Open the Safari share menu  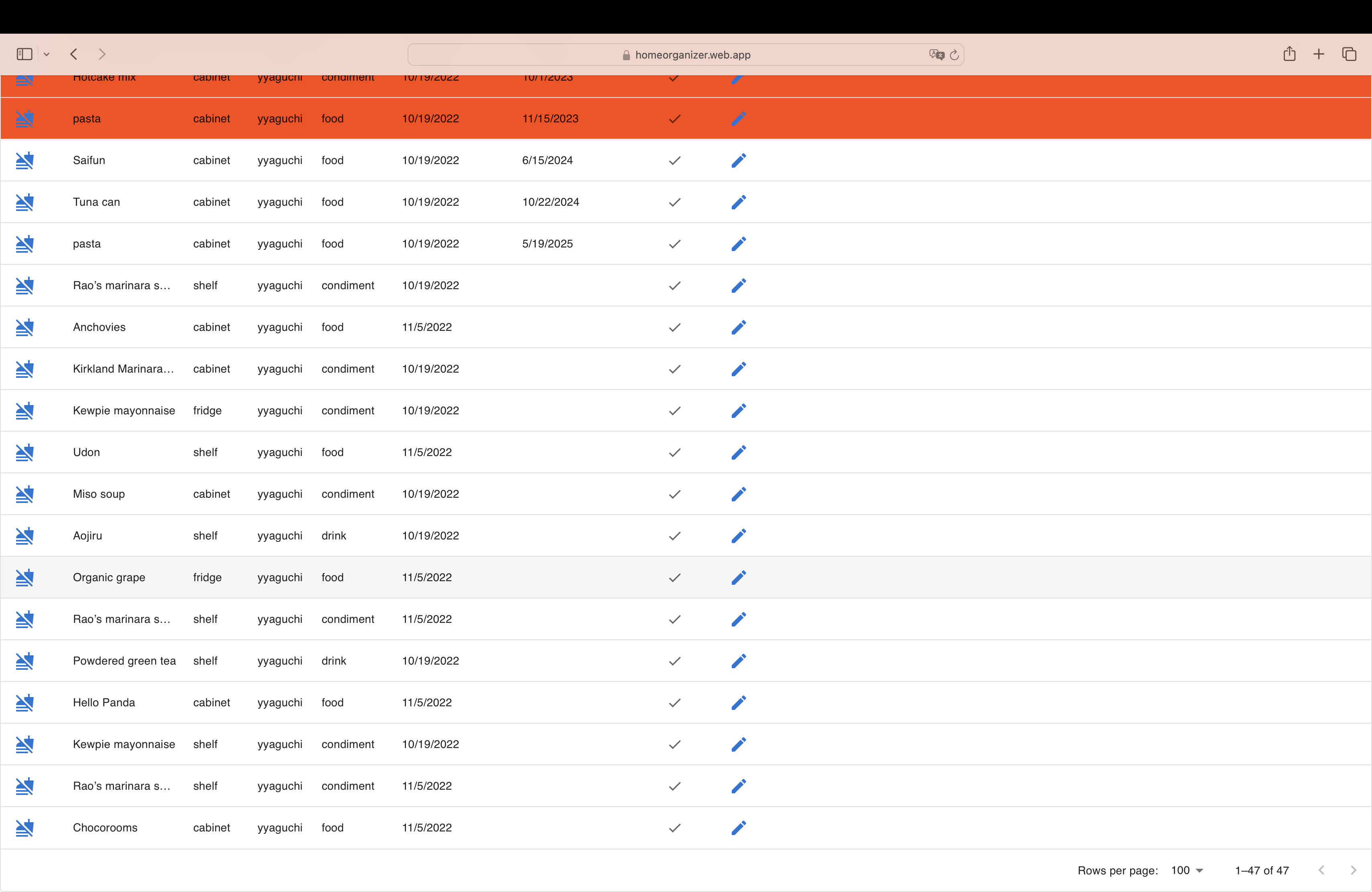[1290, 54]
